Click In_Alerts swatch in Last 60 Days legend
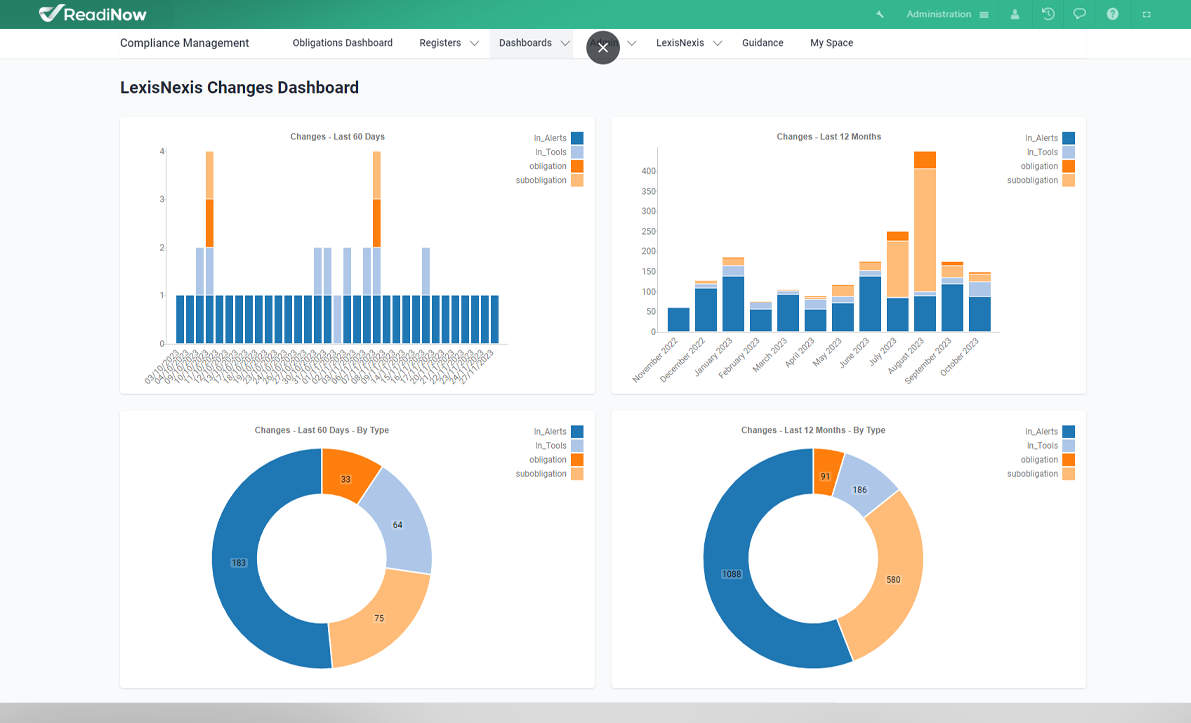The image size is (1191, 723). pos(577,138)
